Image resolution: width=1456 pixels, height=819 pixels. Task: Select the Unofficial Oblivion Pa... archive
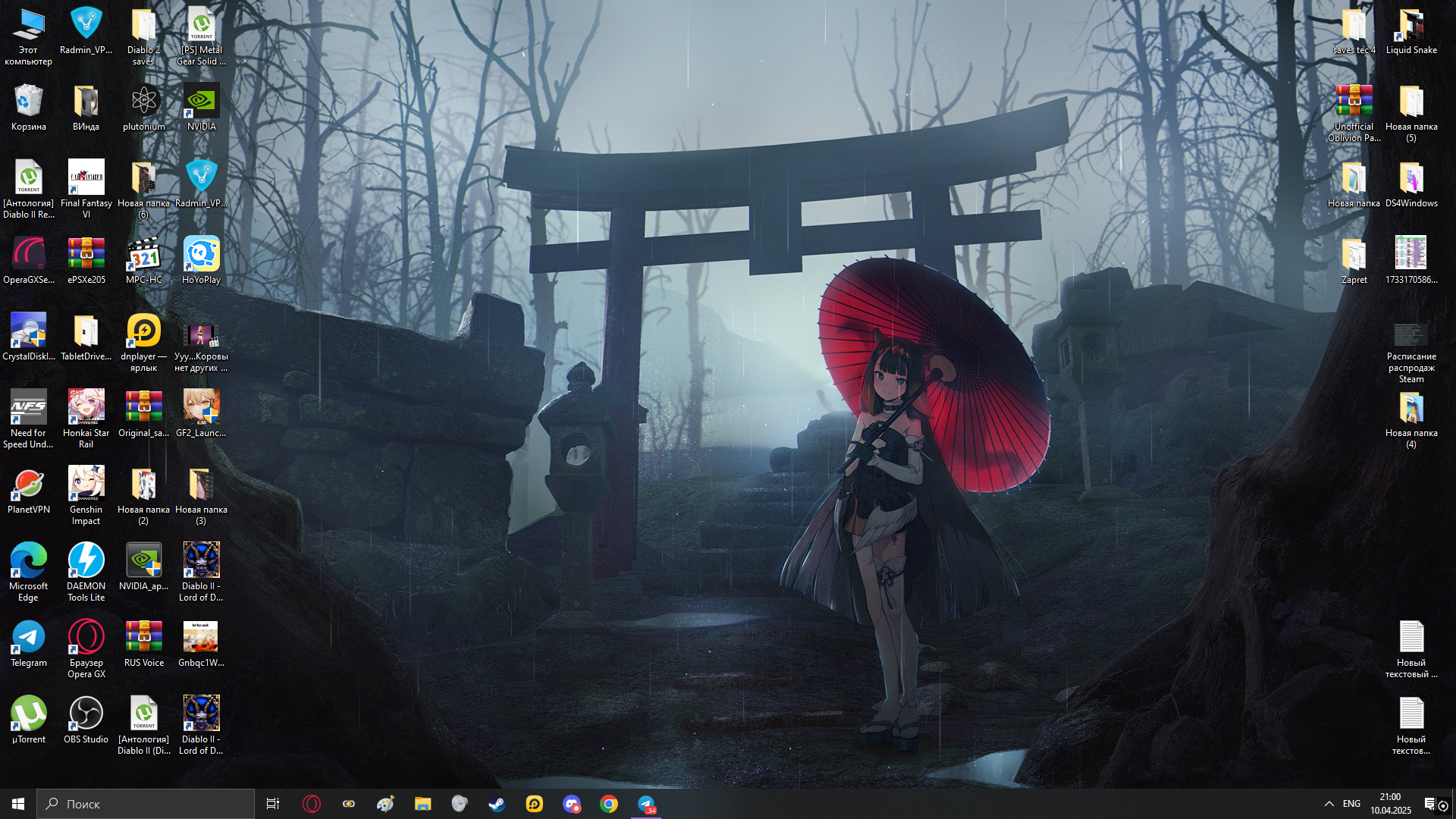1354,113
